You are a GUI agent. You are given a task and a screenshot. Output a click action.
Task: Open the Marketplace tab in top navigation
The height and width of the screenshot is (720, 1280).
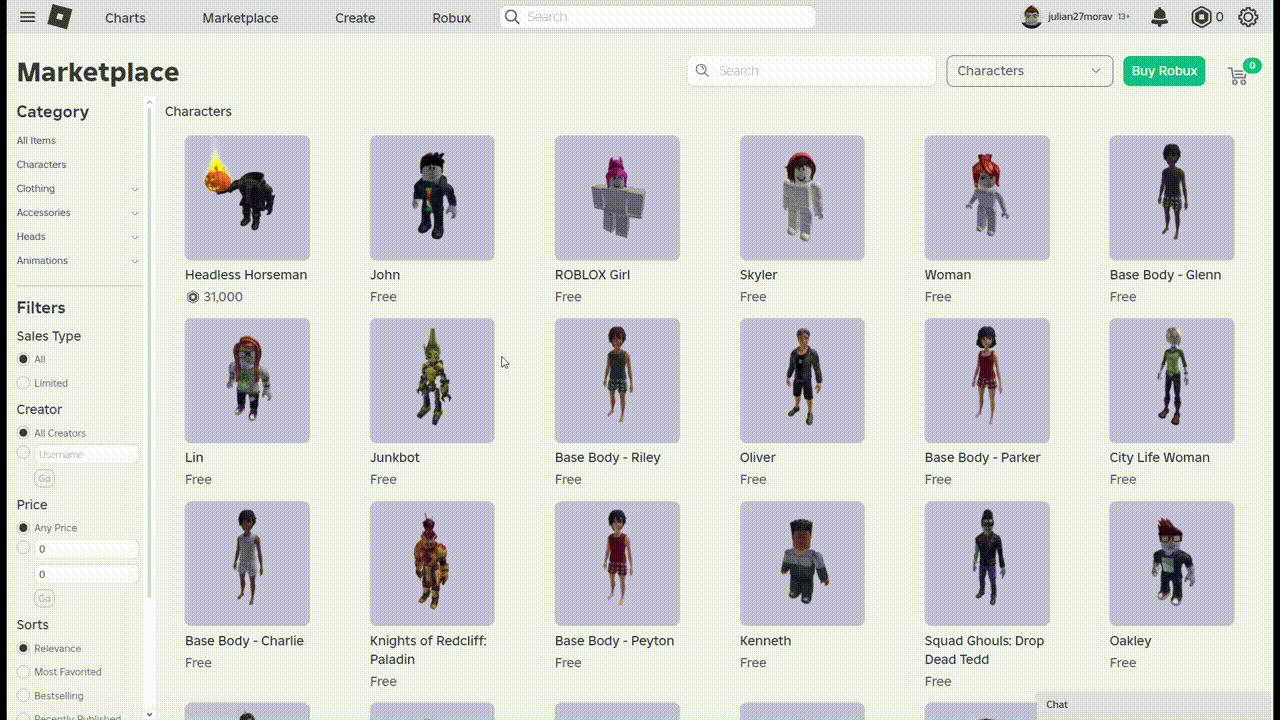pyautogui.click(x=240, y=18)
